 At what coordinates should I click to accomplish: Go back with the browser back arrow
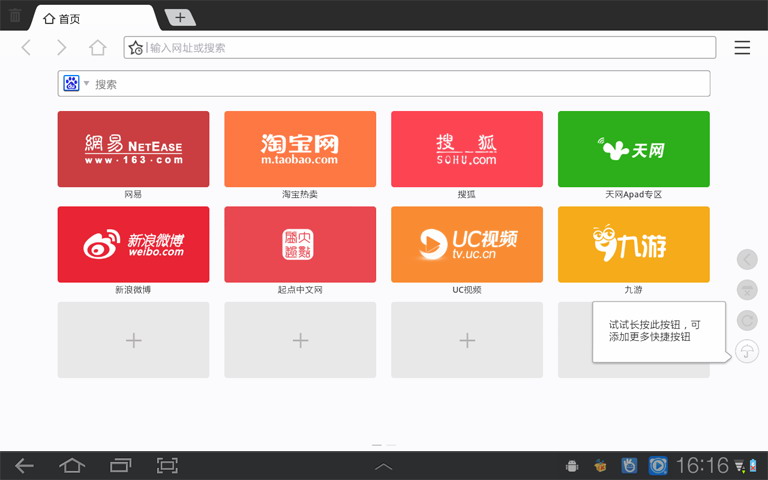pyautogui.click(x=26, y=48)
